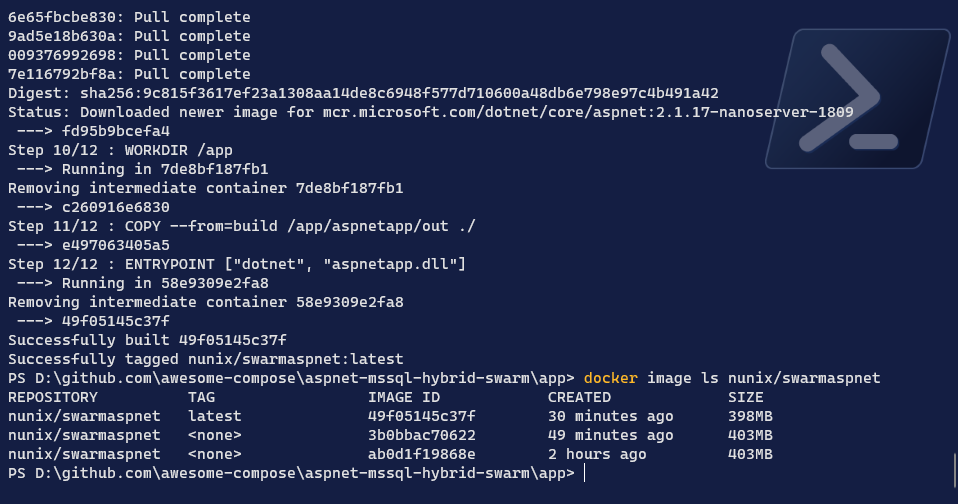Image resolution: width=958 pixels, height=504 pixels.
Task: Click the SIZE column header
Action: pos(746,397)
